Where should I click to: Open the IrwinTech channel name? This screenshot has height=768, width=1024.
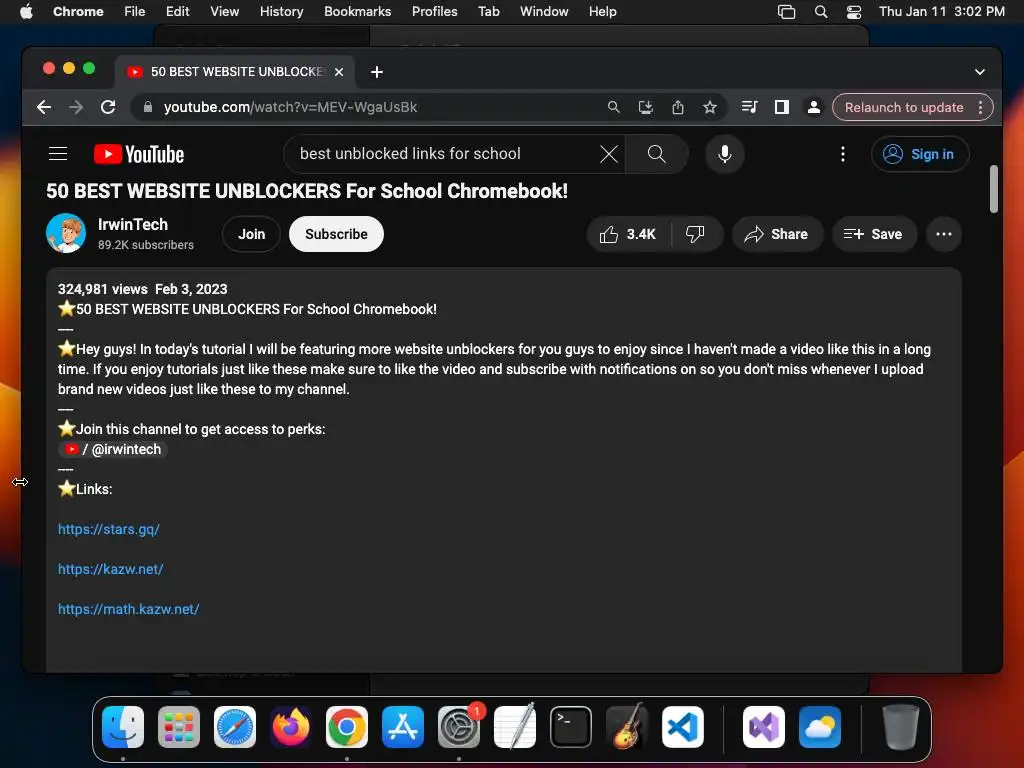[133, 225]
